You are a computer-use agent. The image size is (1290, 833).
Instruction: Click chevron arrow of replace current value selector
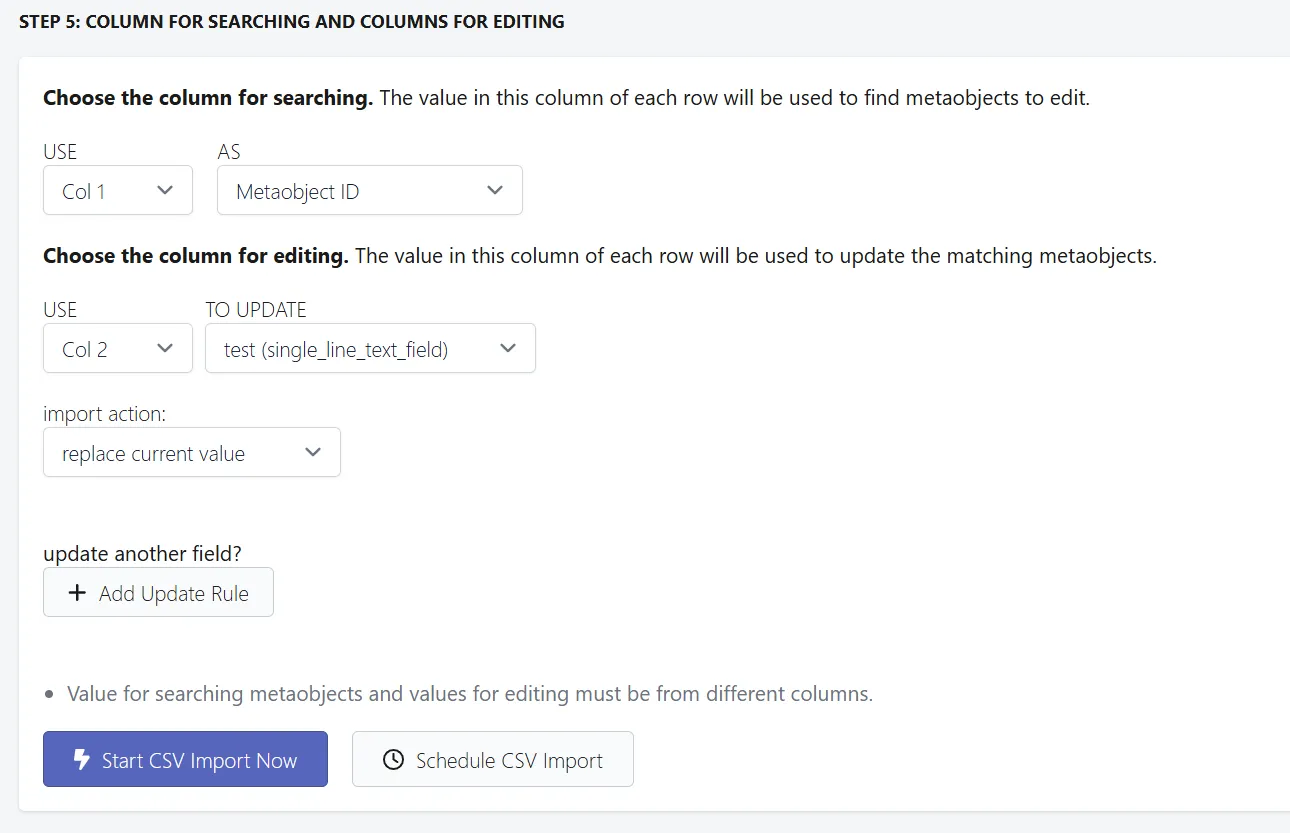(x=313, y=452)
